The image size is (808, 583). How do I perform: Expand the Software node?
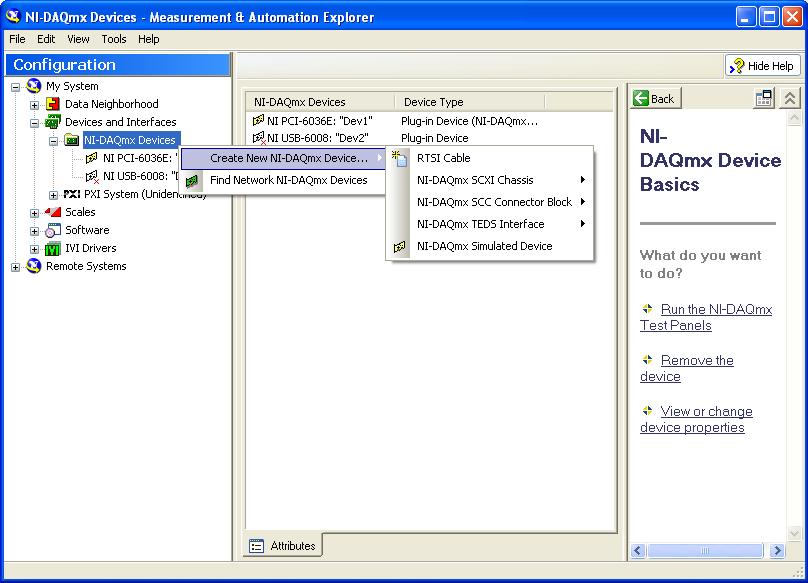click(35, 231)
